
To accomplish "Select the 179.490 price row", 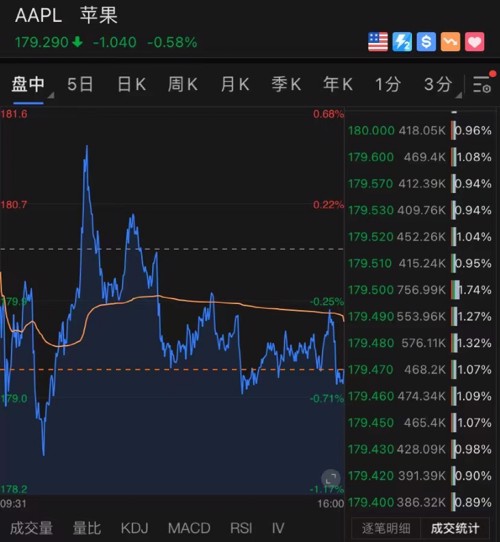I will pos(420,316).
